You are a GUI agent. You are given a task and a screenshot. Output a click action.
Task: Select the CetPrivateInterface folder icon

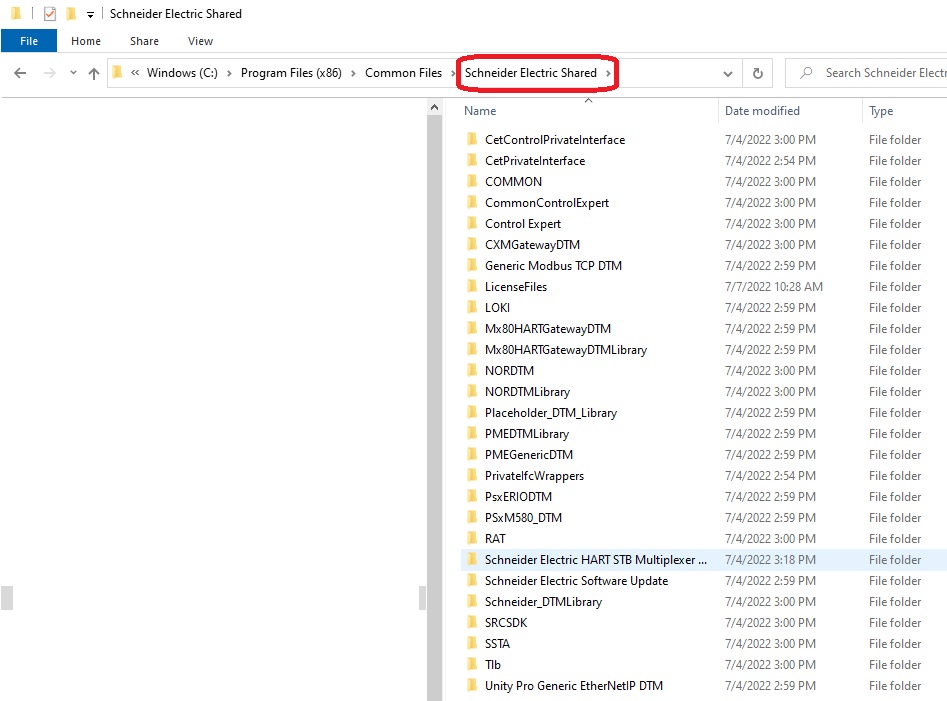pyautogui.click(x=472, y=161)
